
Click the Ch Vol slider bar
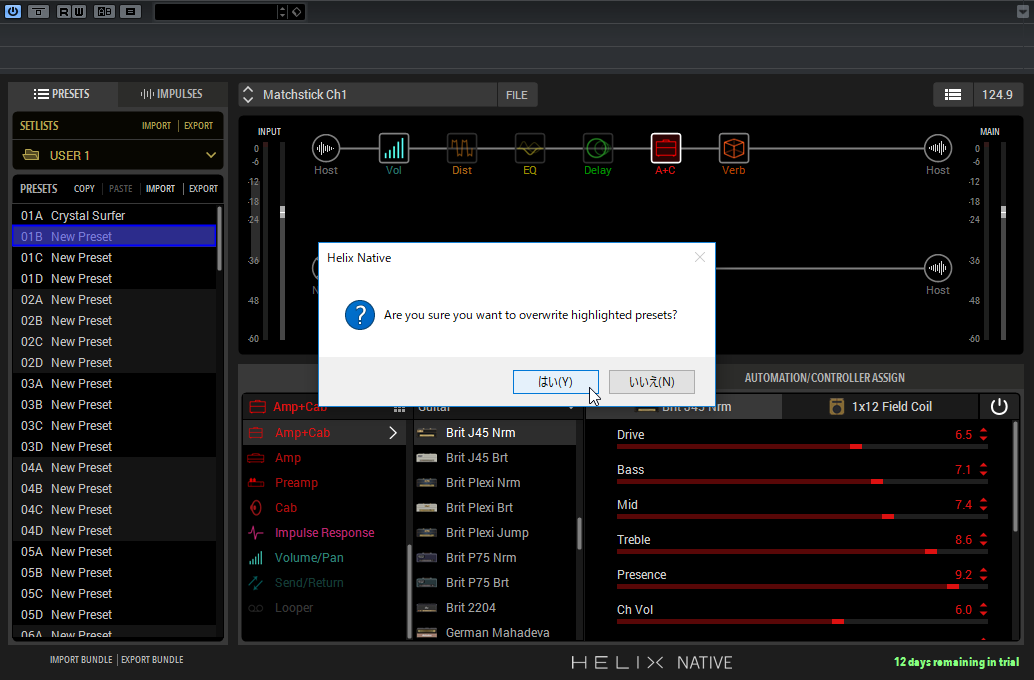click(x=802, y=622)
